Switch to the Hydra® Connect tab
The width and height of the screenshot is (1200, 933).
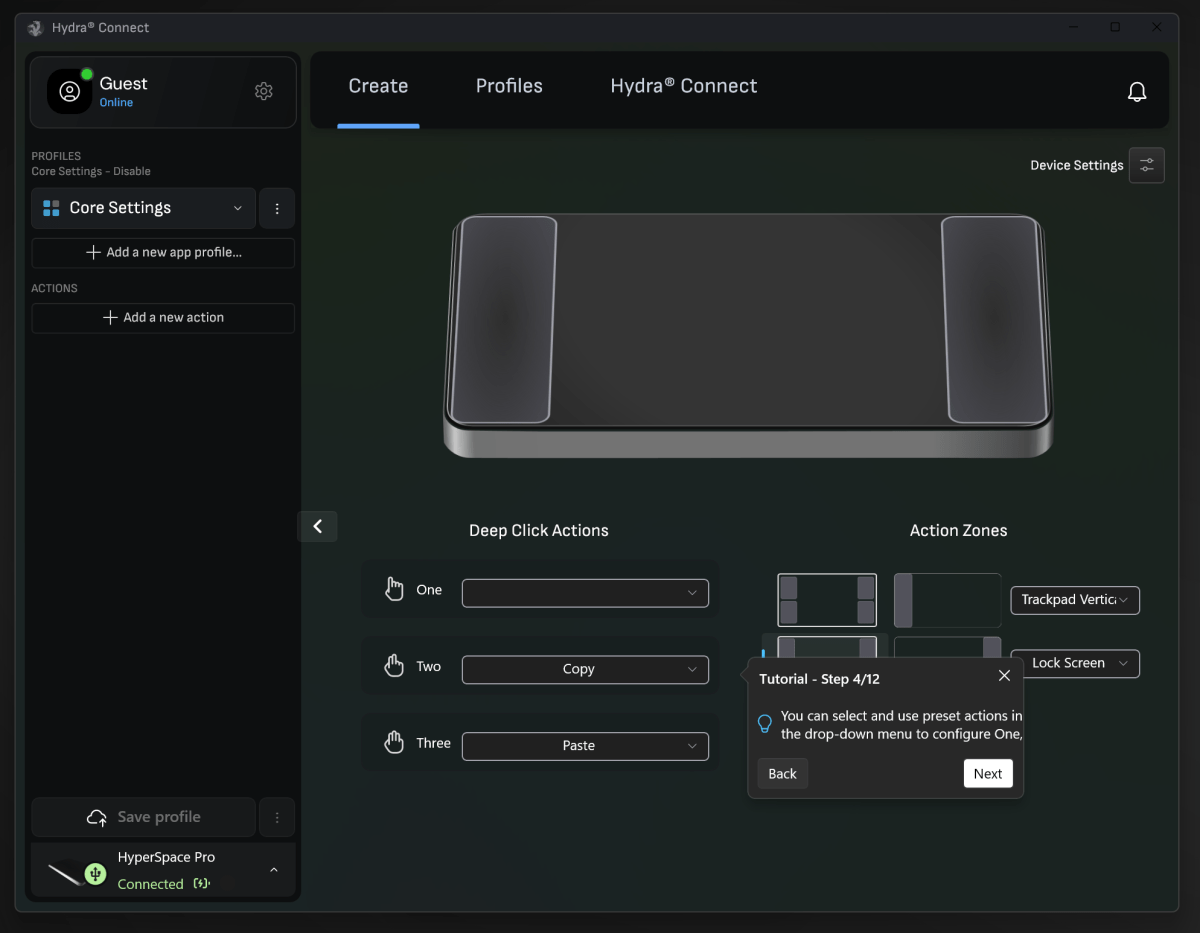(683, 86)
